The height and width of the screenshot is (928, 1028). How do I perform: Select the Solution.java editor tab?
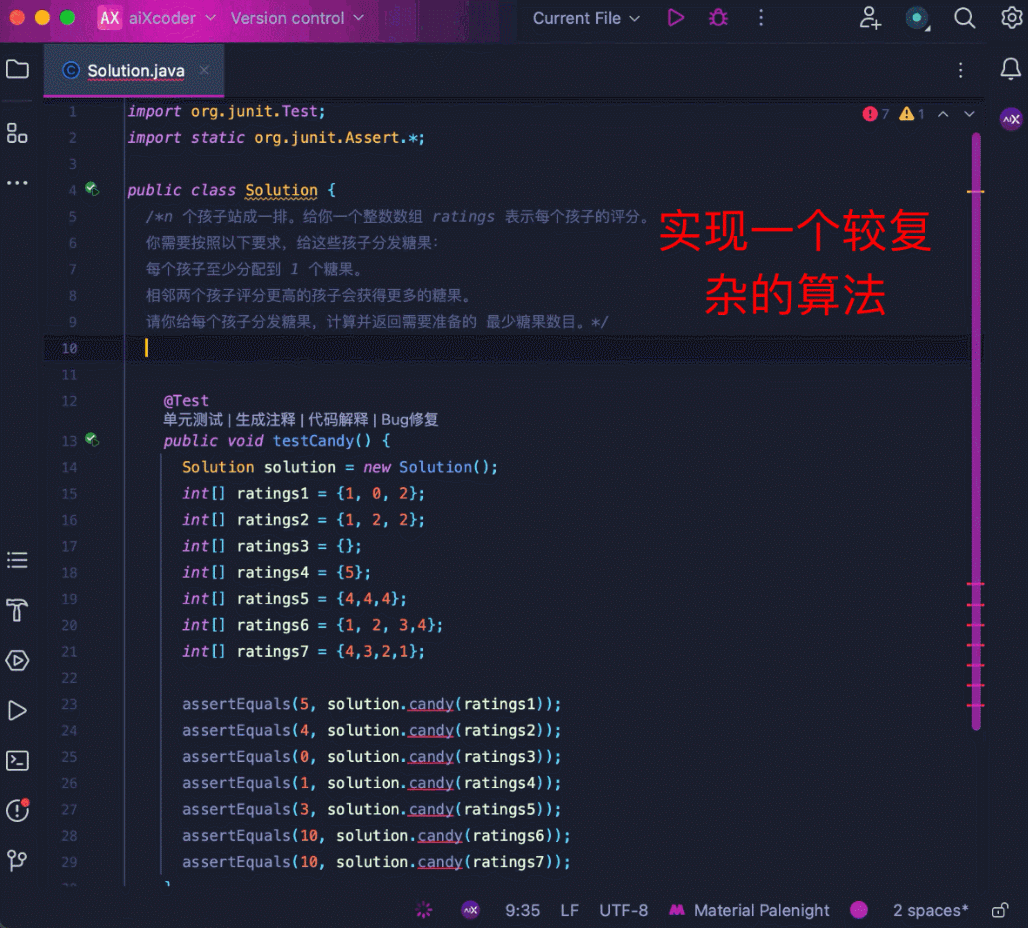pyautogui.click(x=134, y=70)
